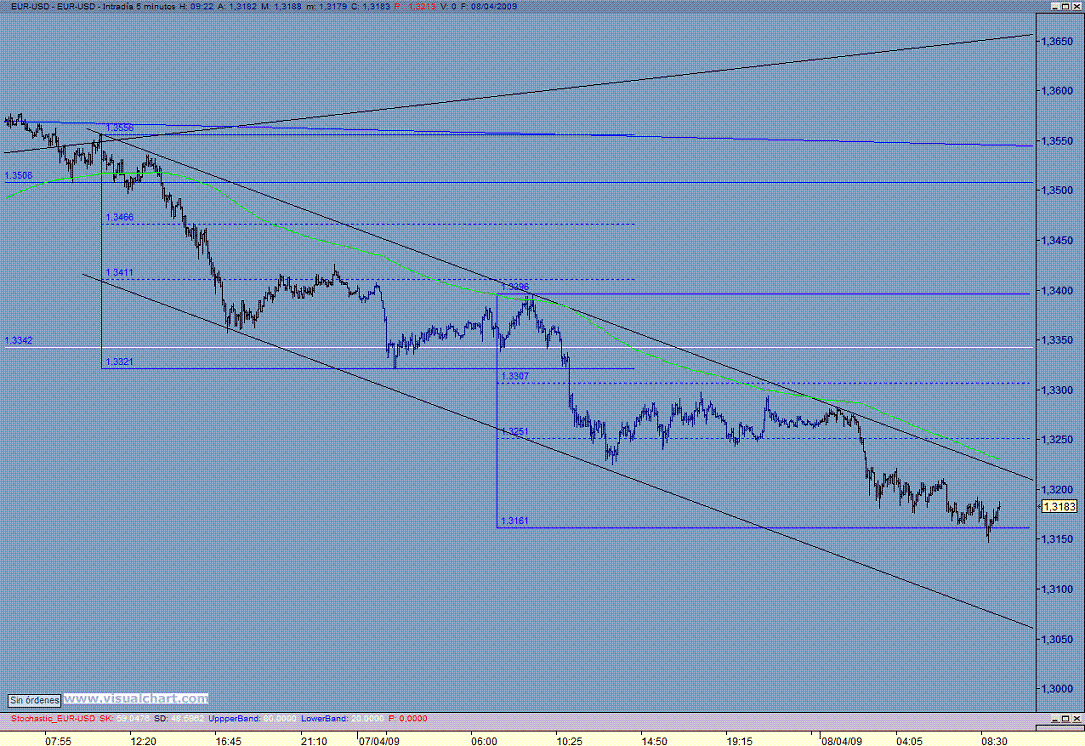The image size is (1085, 746).
Task: Click the EUR-USD Intradía 5 minutos title
Action: (93, 6)
